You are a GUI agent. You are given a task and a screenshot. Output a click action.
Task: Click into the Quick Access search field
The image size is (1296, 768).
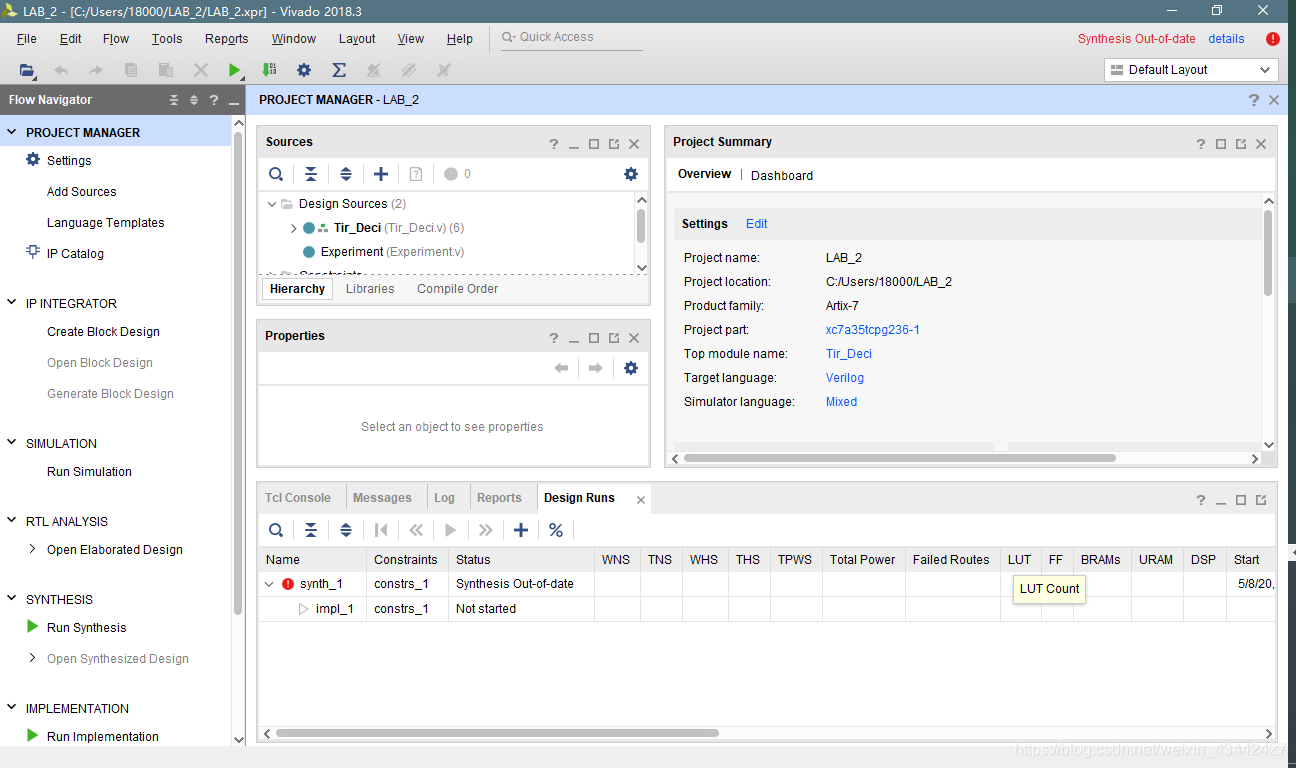click(x=572, y=37)
